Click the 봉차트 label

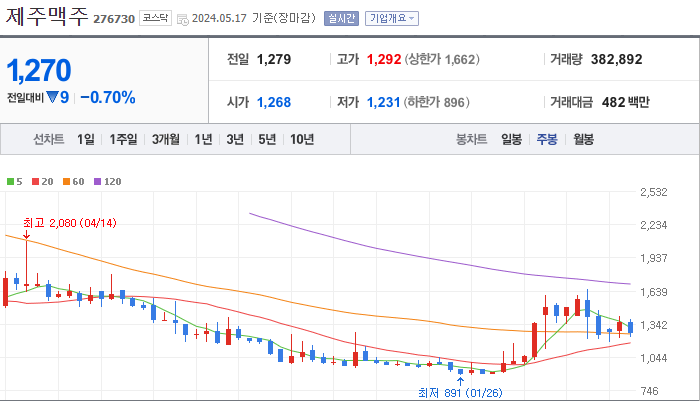pos(471,139)
